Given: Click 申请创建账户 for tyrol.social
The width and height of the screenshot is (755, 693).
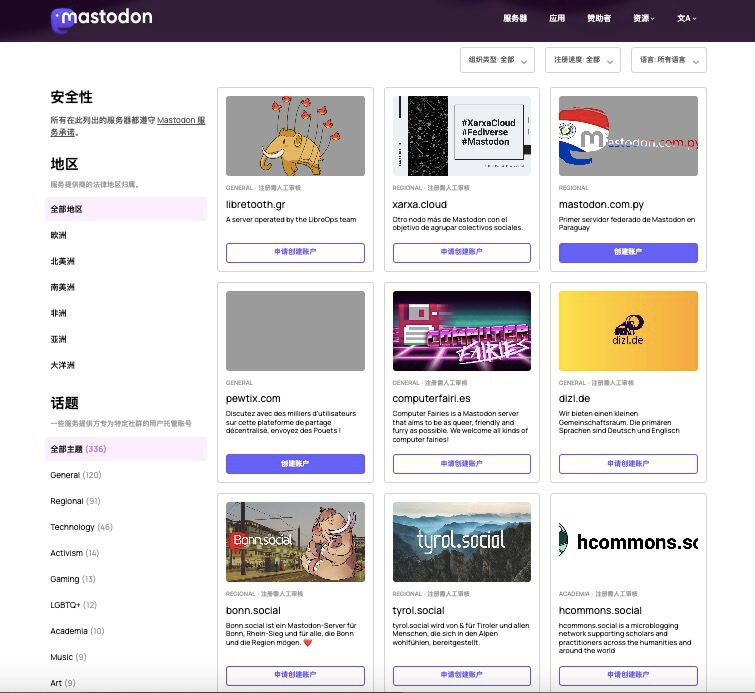Looking at the screenshot, I should click(x=462, y=675).
